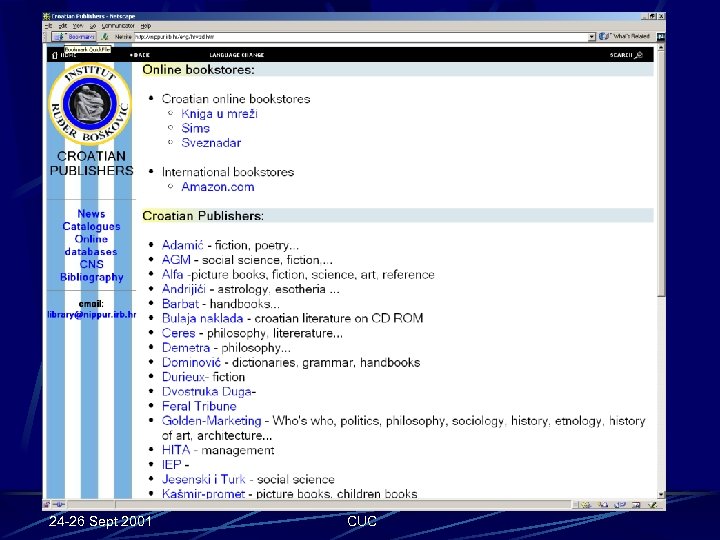The height and width of the screenshot is (540, 720).
Task: Open the Edit menu
Action: (63, 26)
